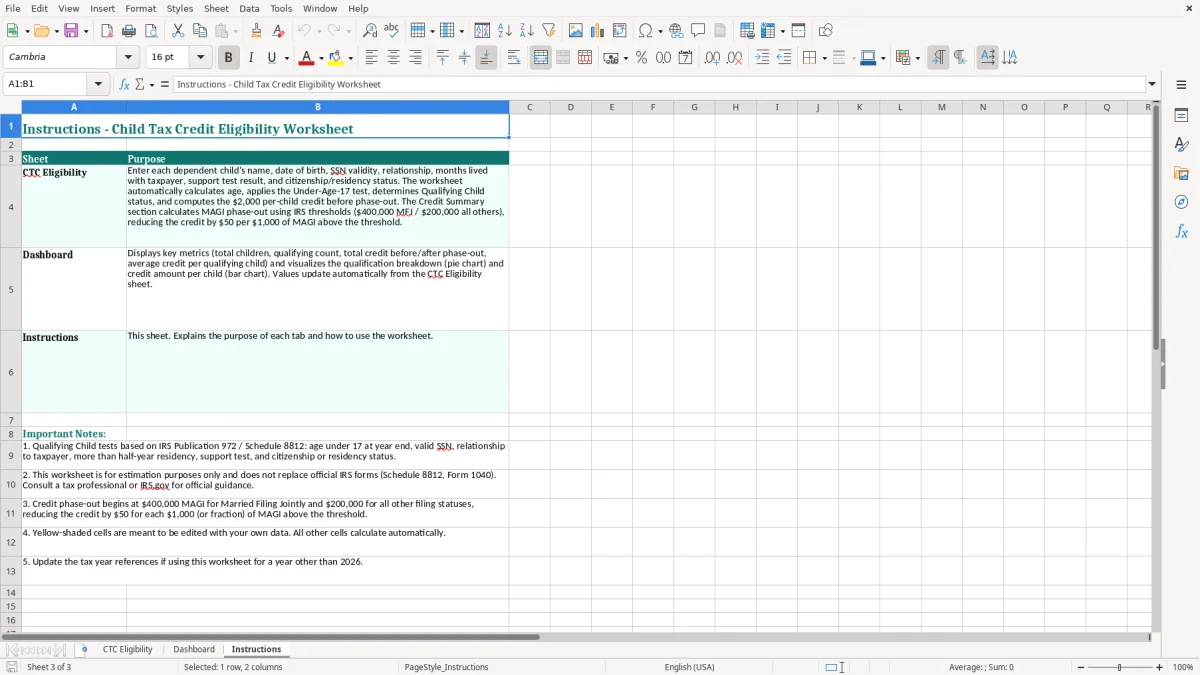Clear direct formatting
Screen dimensions: 1200x675
(x=279, y=31)
